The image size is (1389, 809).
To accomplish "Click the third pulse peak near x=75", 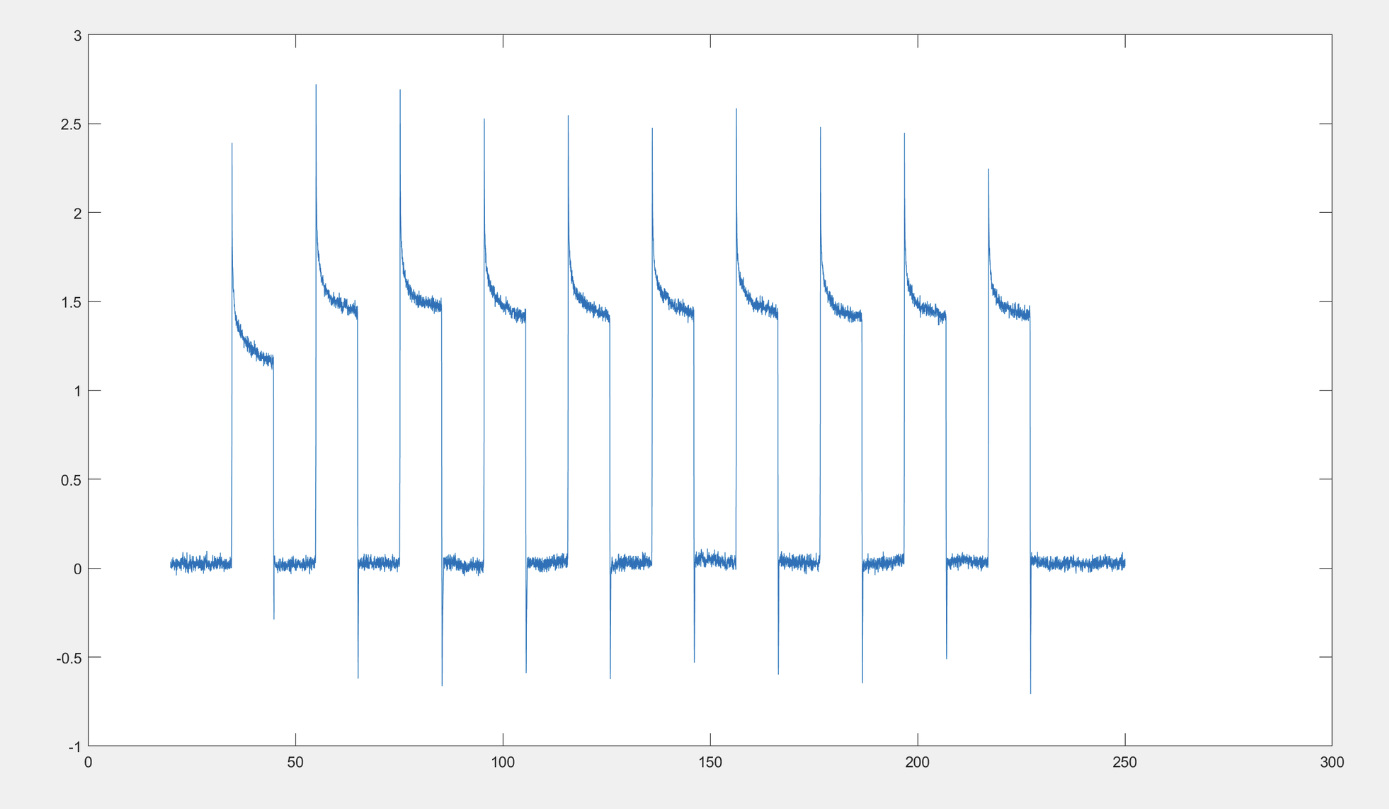I will (x=400, y=93).
